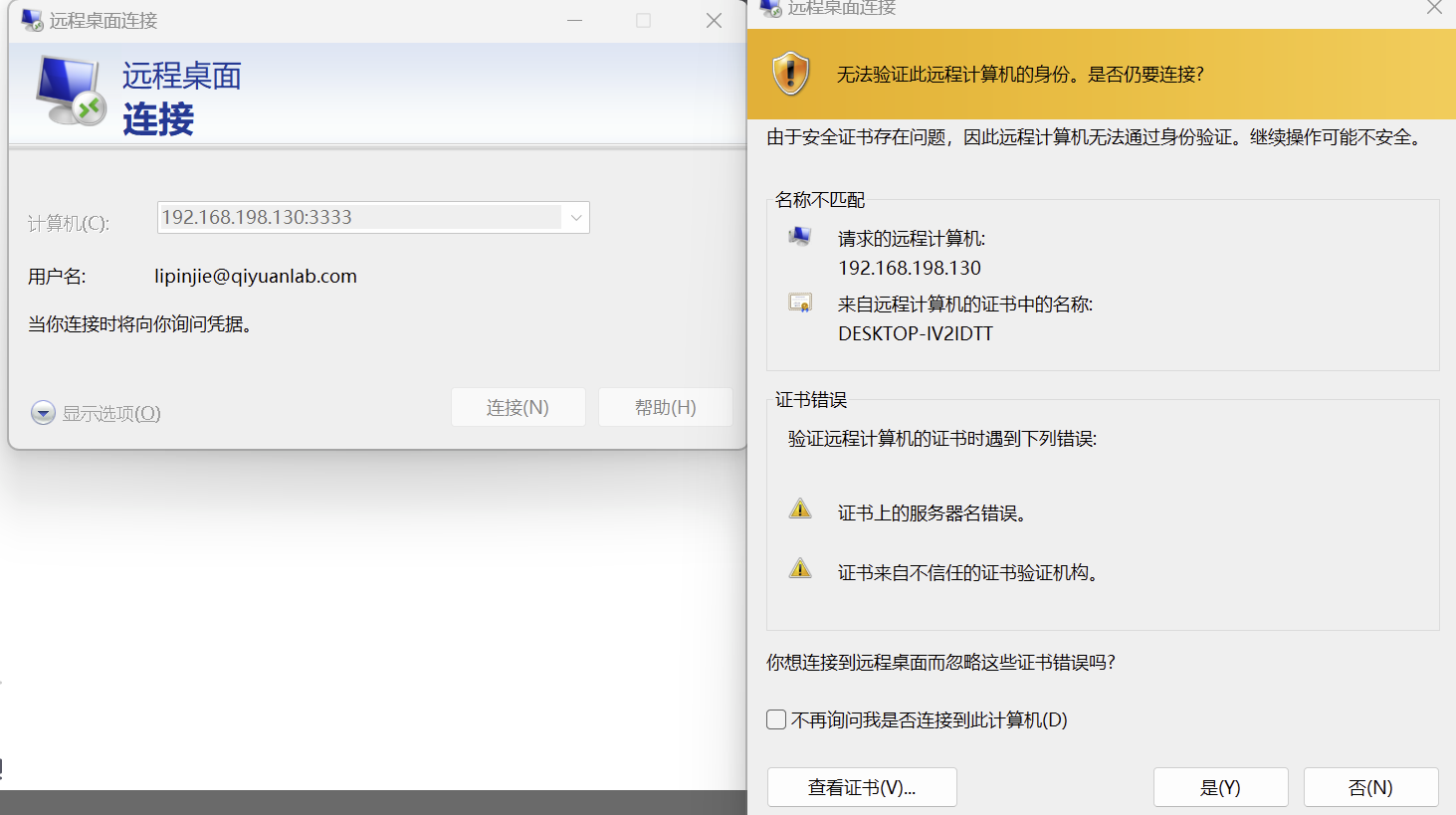
Task: Click the 查看证书(V)... button
Action: [862, 787]
